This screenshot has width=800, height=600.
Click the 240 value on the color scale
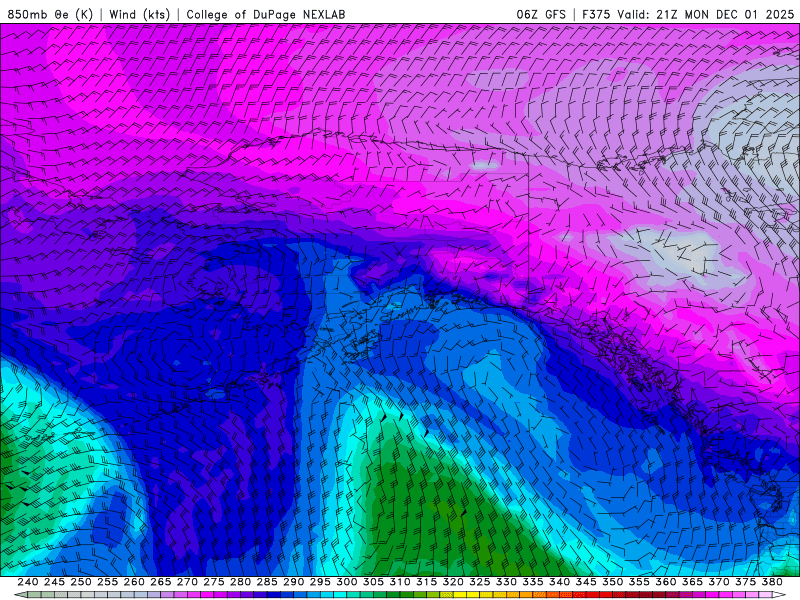[x=28, y=582]
